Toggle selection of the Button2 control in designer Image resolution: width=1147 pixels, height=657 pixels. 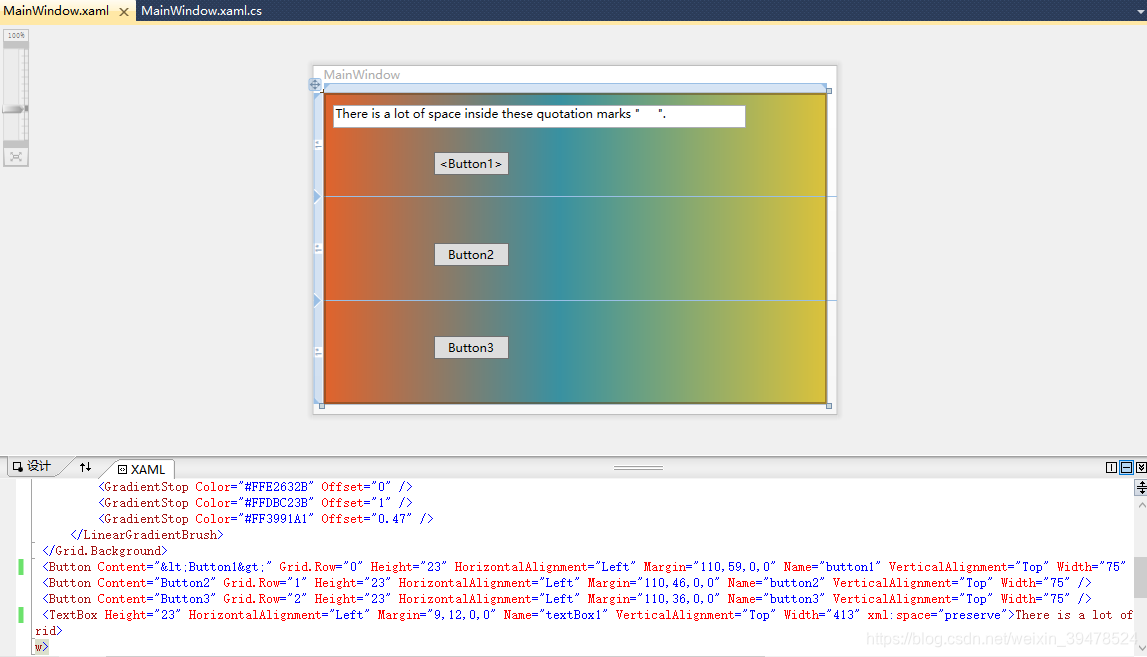click(471, 254)
